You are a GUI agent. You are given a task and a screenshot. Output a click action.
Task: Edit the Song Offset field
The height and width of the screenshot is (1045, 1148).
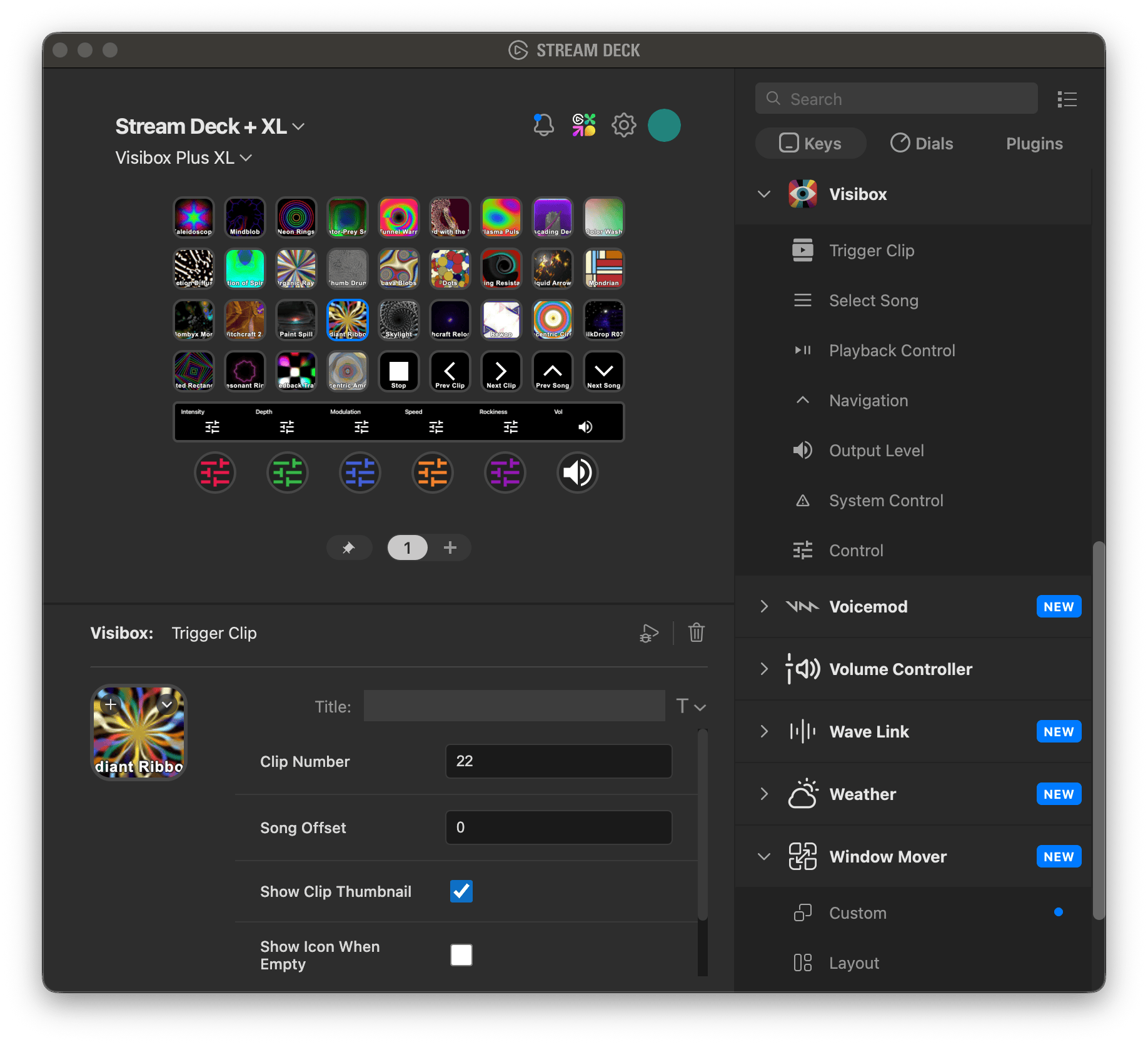[558, 827]
